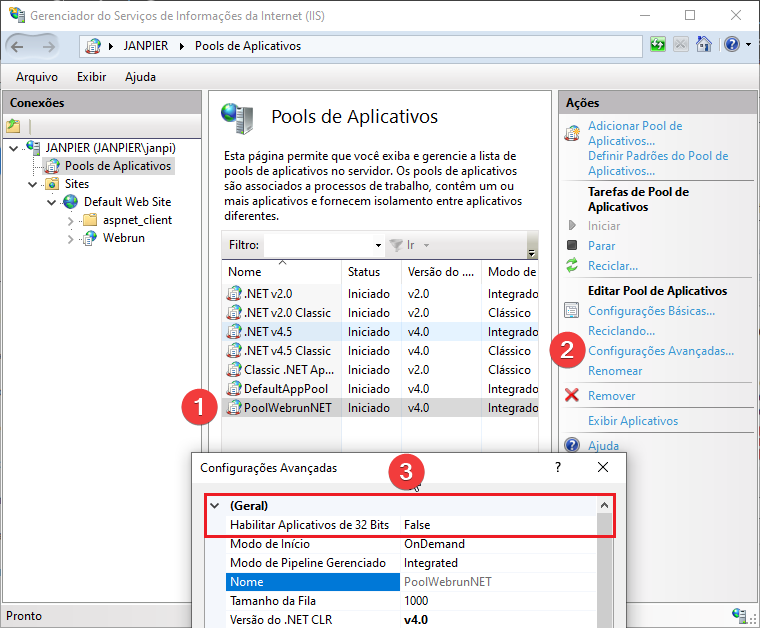
Task: Click Adicionar Pool de Aplicativos link
Action: click(635, 133)
